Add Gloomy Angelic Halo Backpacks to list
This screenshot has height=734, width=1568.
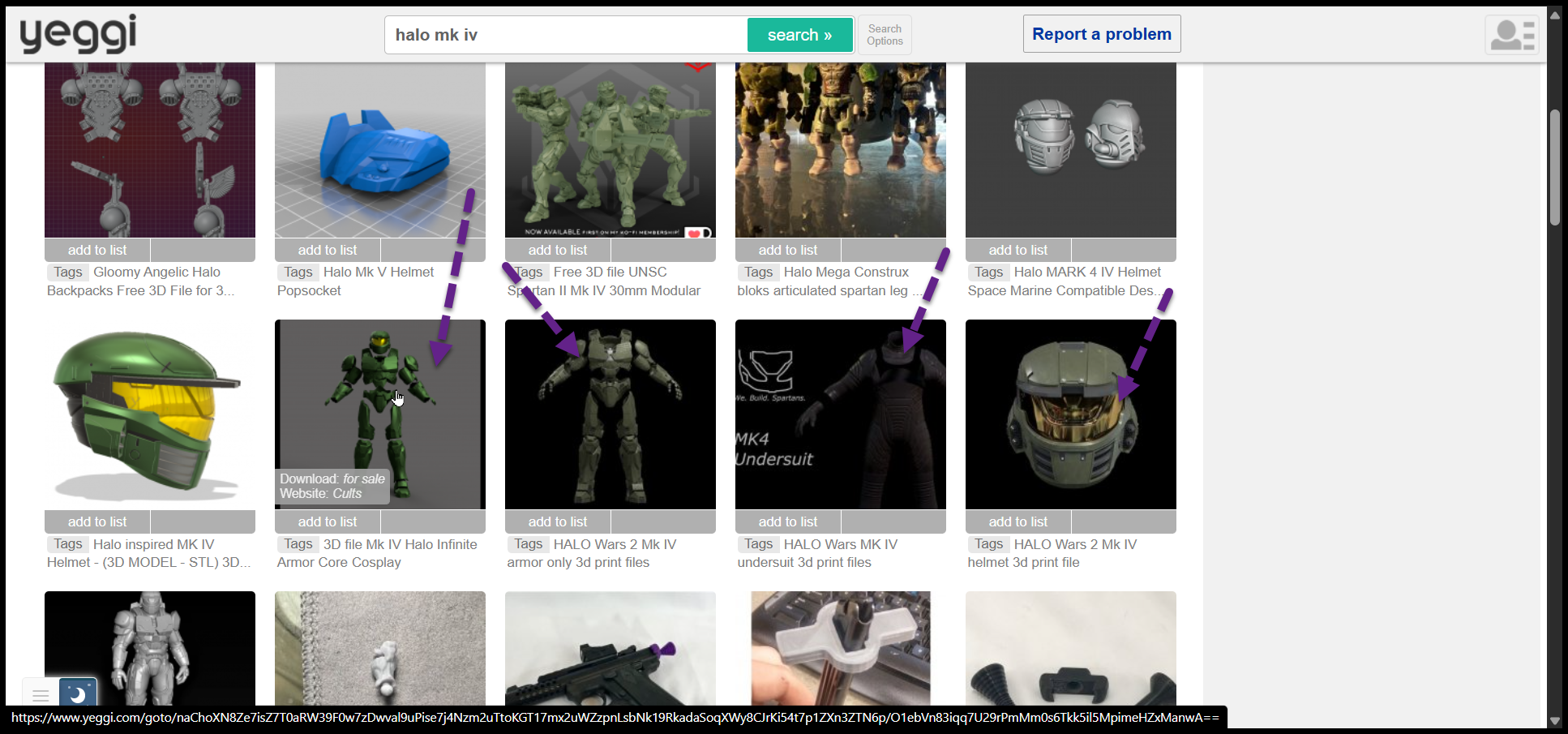pos(97,250)
